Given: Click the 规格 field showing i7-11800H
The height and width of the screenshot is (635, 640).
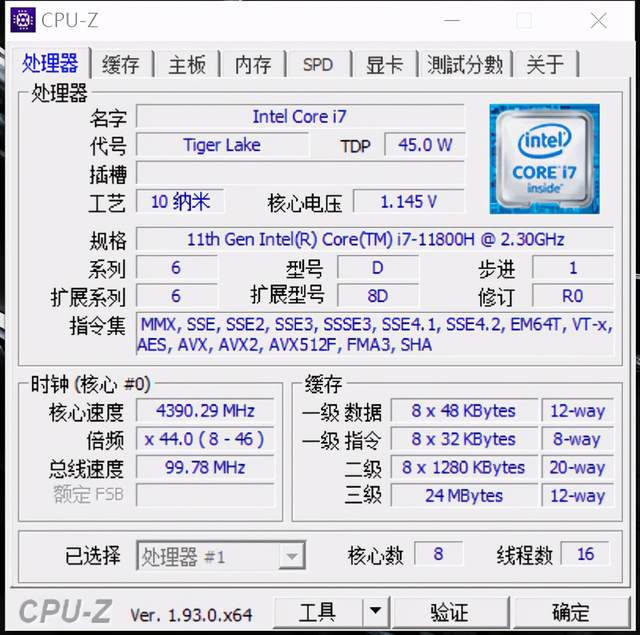Looking at the screenshot, I should [x=375, y=239].
